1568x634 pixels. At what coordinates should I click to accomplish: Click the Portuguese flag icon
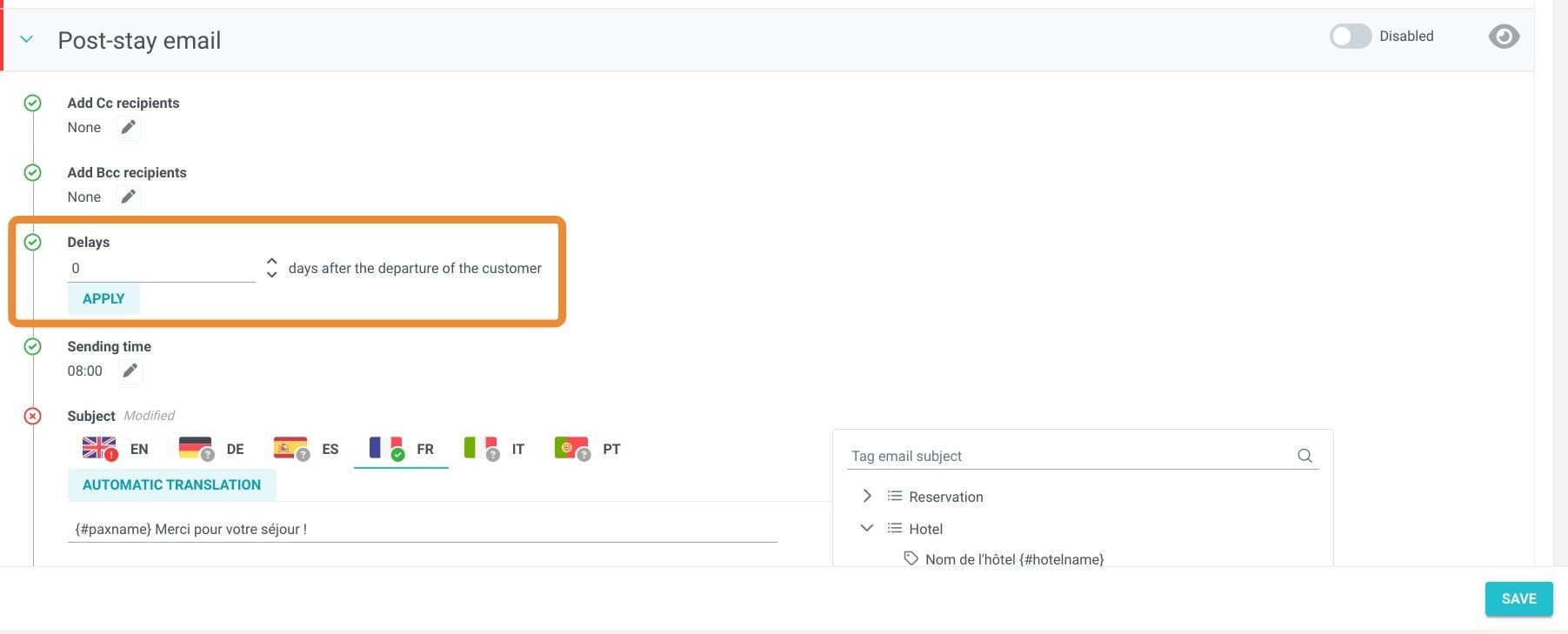click(x=571, y=448)
